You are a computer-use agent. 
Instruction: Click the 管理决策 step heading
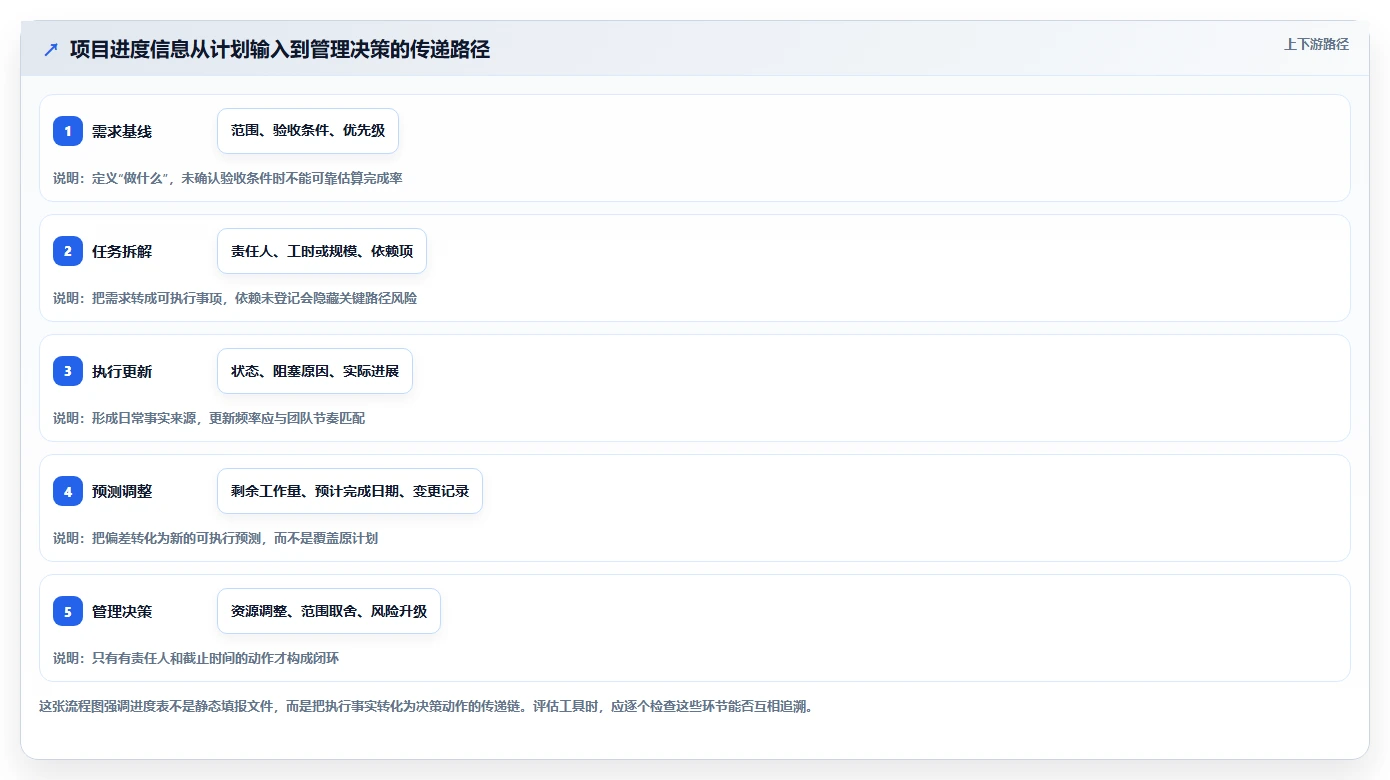pos(122,611)
